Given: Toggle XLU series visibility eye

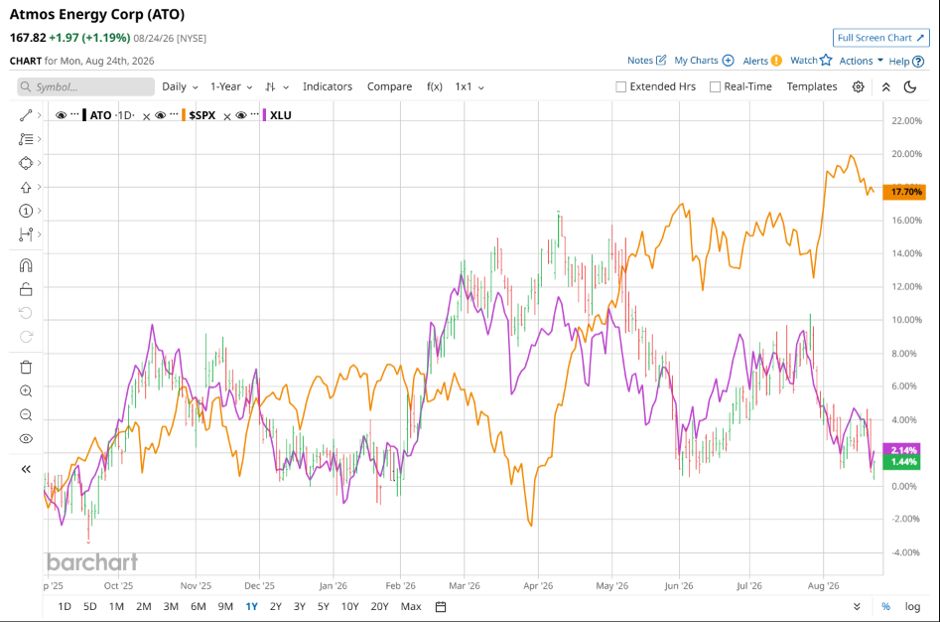Looking at the screenshot, I should tap(241, 115).
